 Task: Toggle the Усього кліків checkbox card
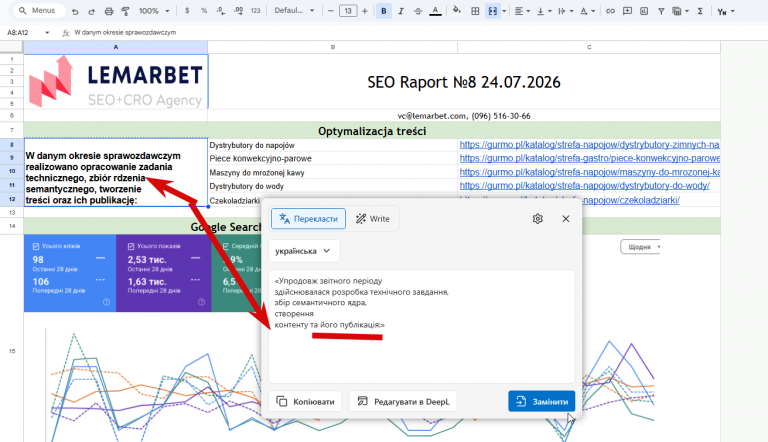36,246
